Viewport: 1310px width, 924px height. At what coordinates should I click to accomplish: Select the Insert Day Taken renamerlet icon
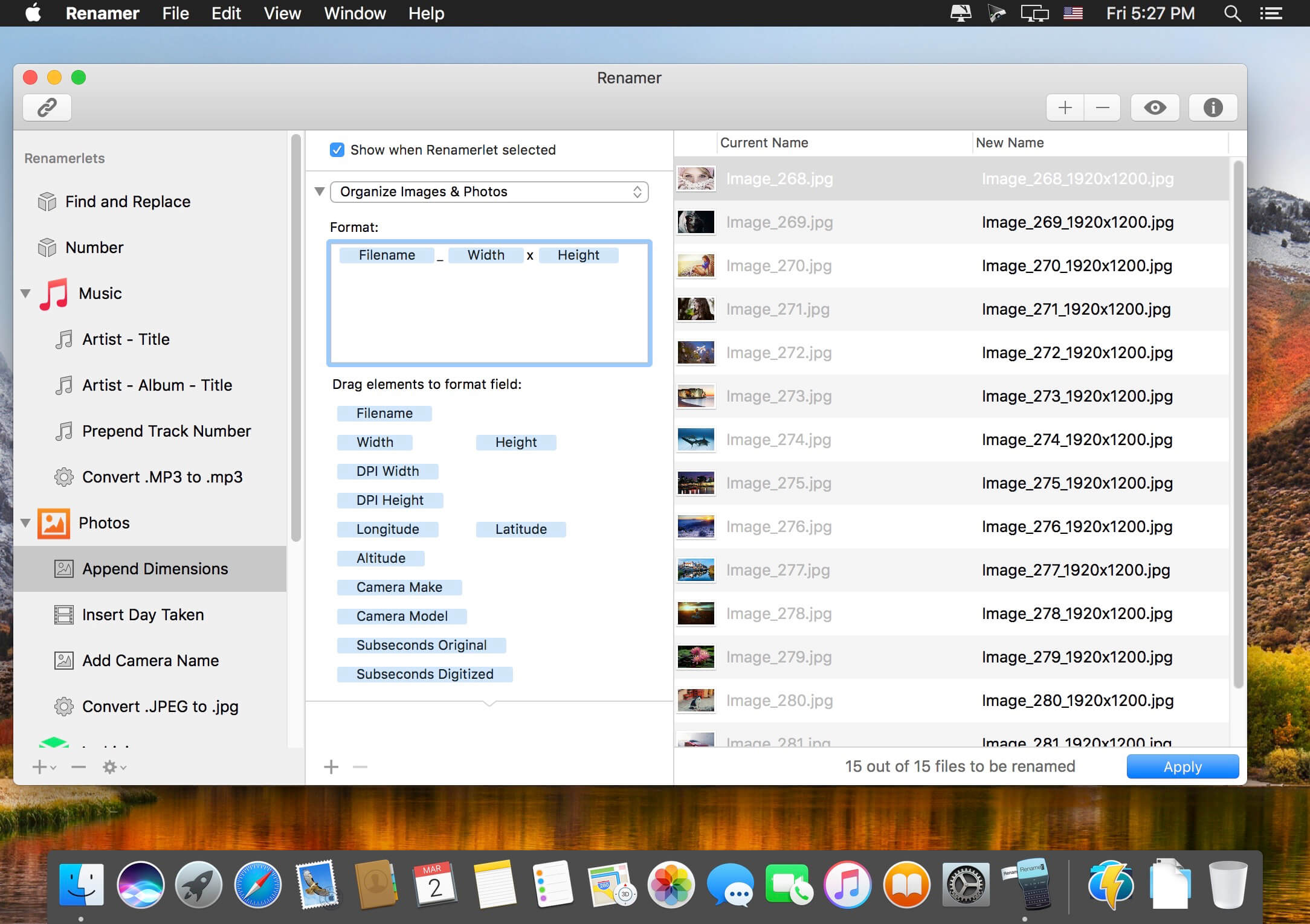click(x=64, y=614)
